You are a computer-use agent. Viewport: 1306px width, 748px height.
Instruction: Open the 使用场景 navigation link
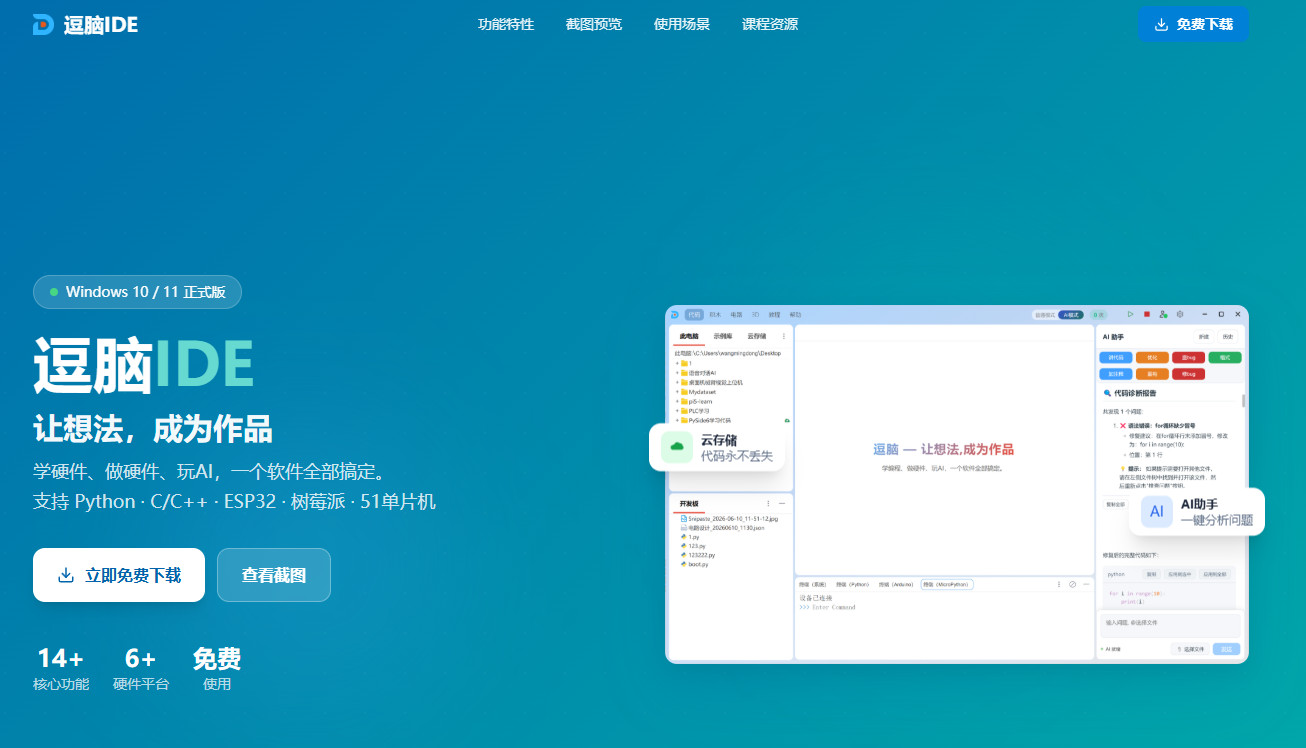pyautogui.click(x=682, y=25)
